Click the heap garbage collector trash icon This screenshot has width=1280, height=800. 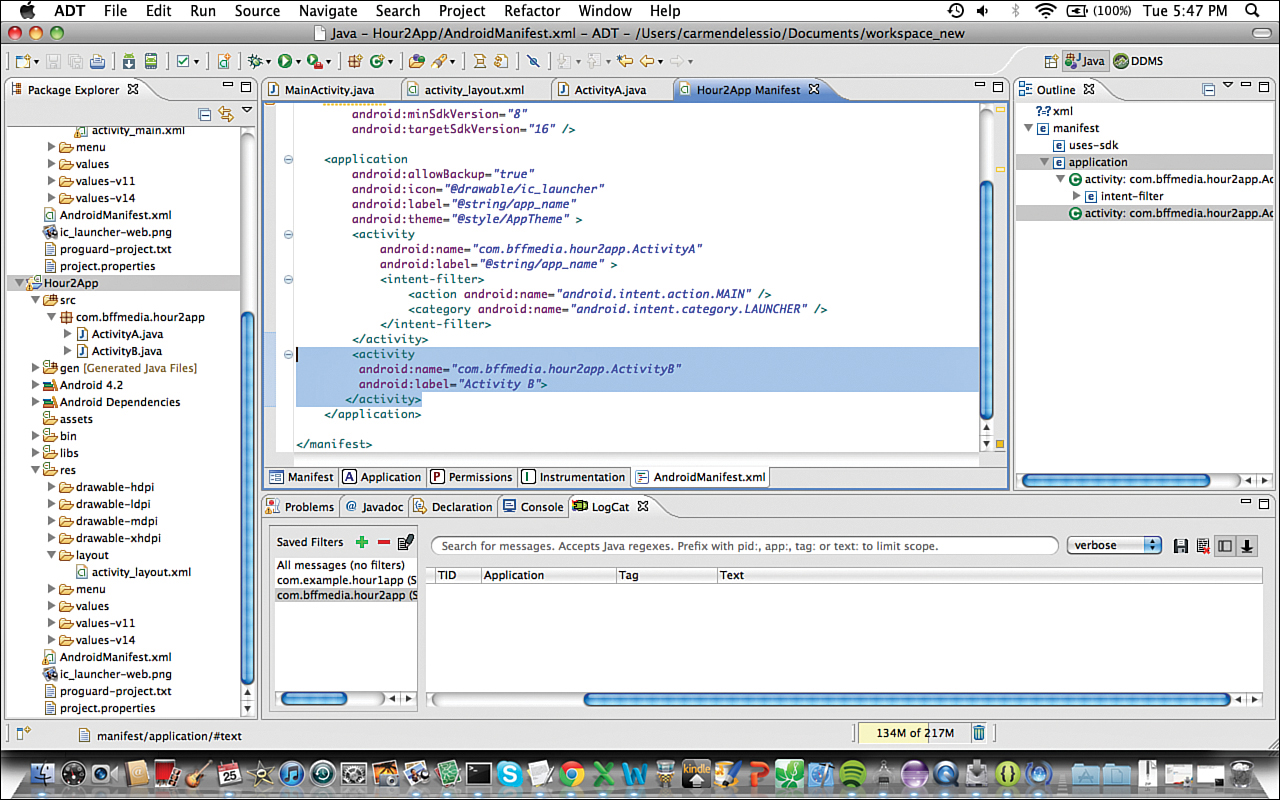979,733
